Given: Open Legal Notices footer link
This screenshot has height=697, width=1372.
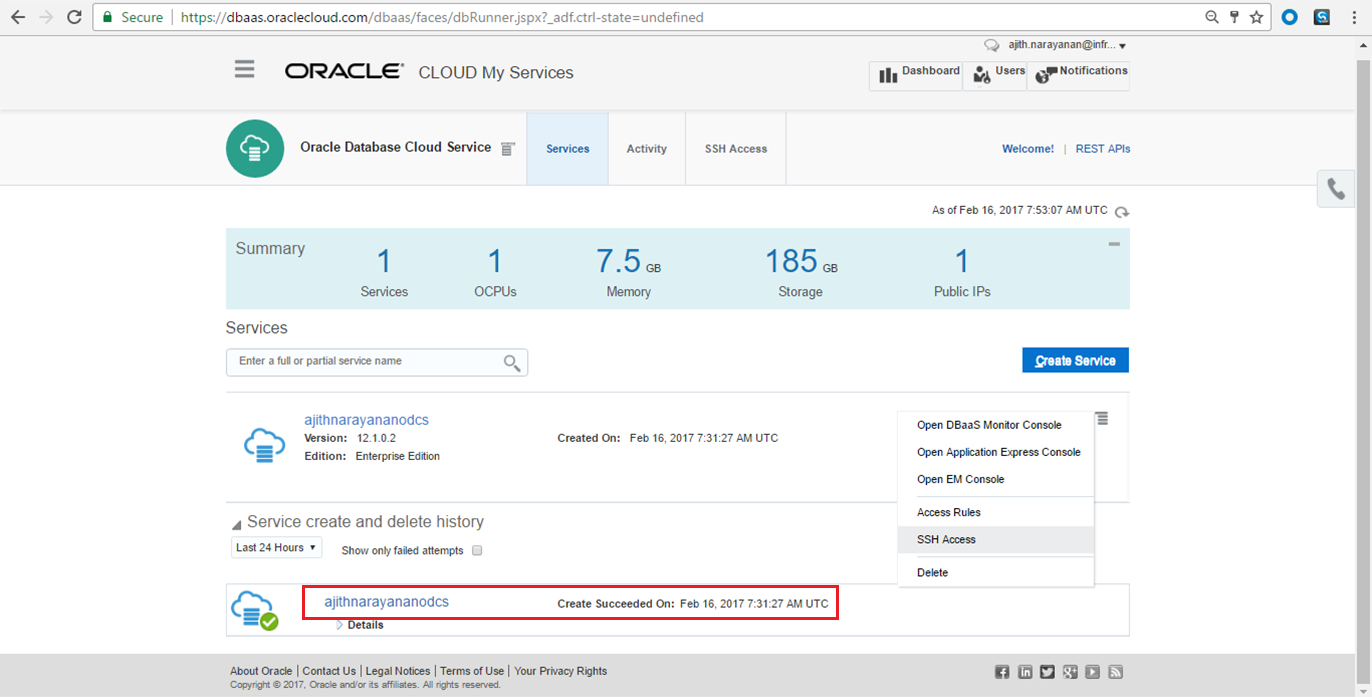Looking at the screenshot, I should 398,671.
